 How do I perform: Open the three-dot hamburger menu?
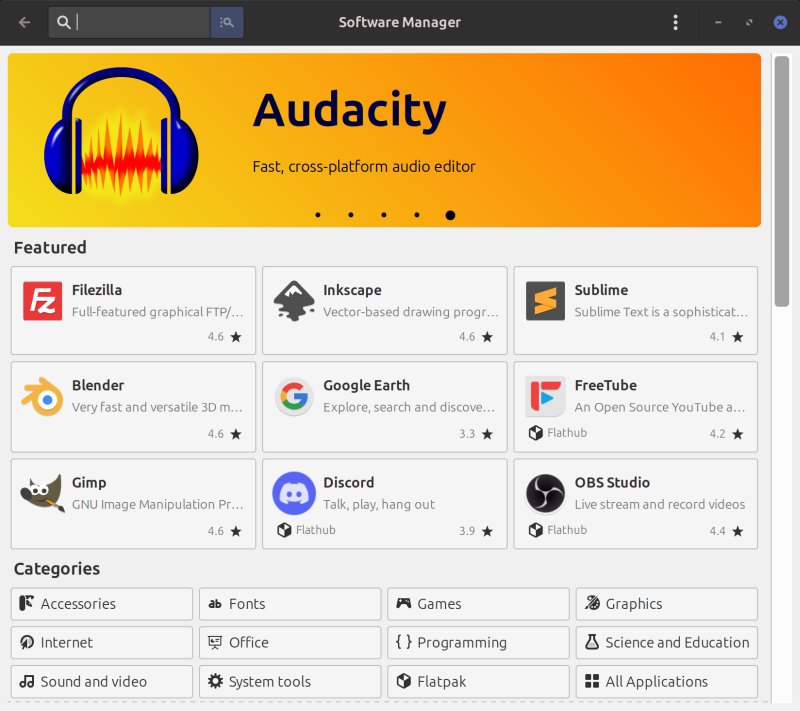click(x=675, y=22)
